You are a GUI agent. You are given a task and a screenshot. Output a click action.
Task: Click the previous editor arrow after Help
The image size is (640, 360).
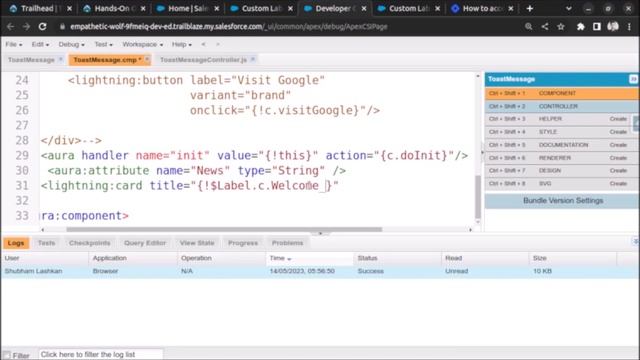(x=203, y=44)
